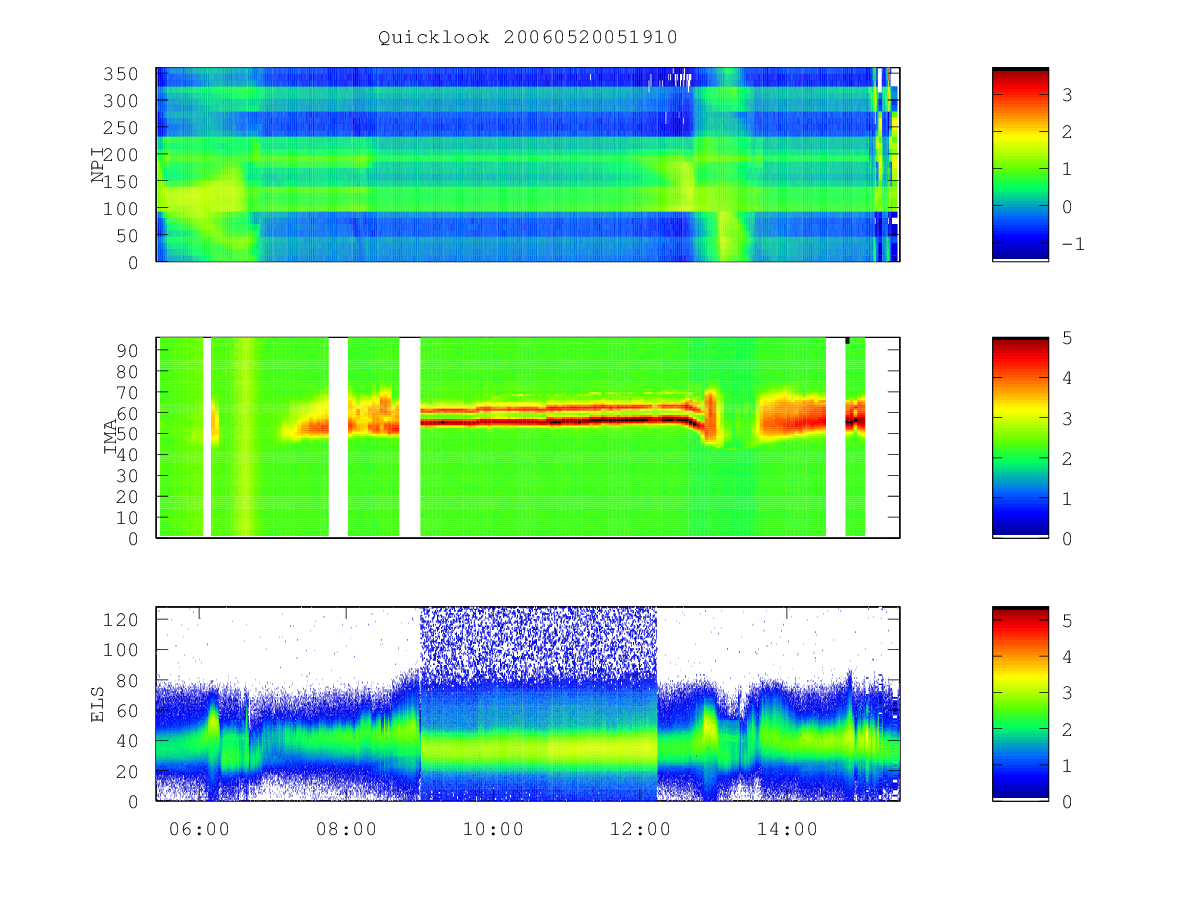Image resolution: width=1200 pixels, height=900 pixels.
Task: Click the 250 tick on NPI axis
Action: (122, 128)
